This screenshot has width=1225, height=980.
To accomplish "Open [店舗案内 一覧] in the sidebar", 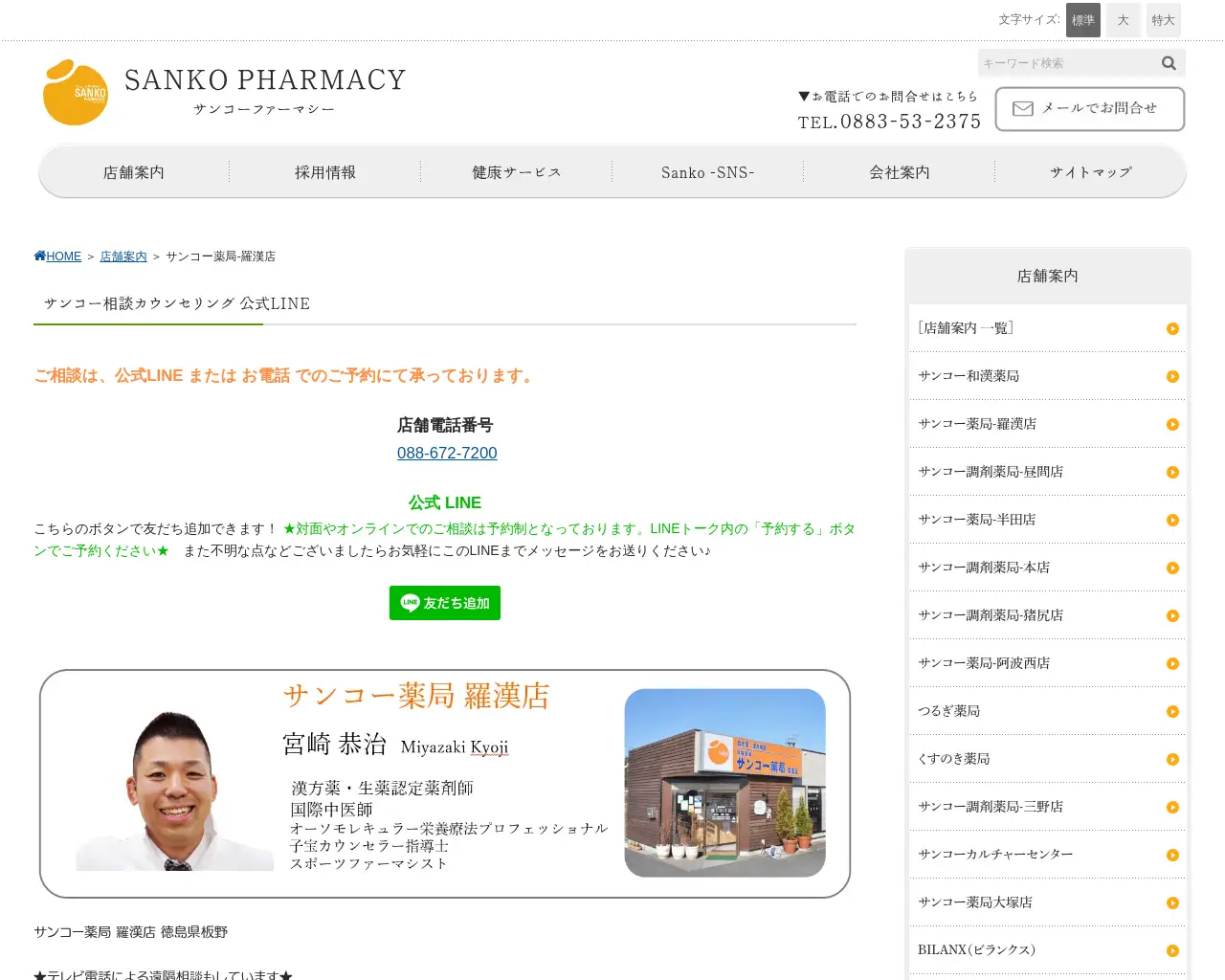I will pos(1048,328).
